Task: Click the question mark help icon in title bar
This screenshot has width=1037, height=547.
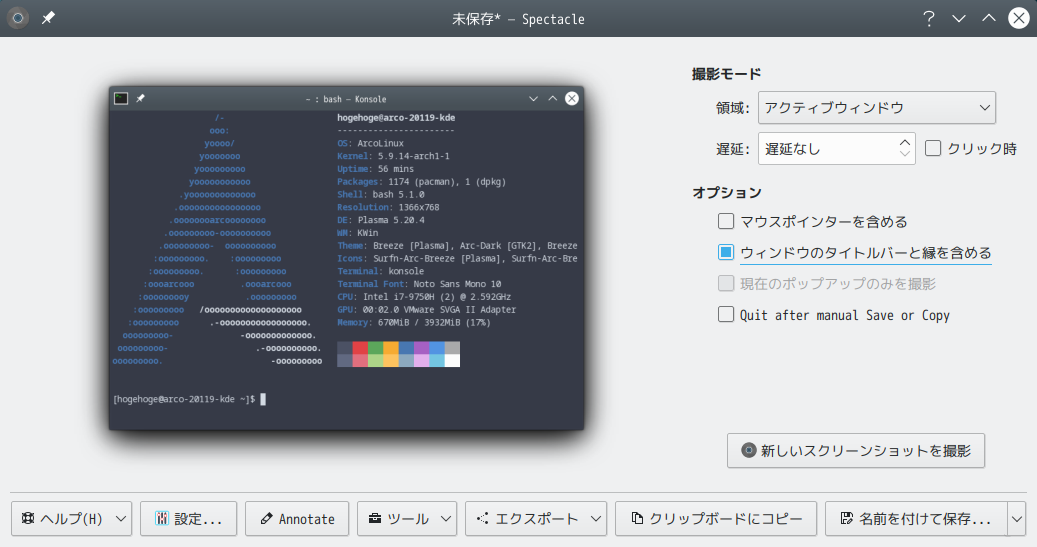Action: [x=929, y=18]
